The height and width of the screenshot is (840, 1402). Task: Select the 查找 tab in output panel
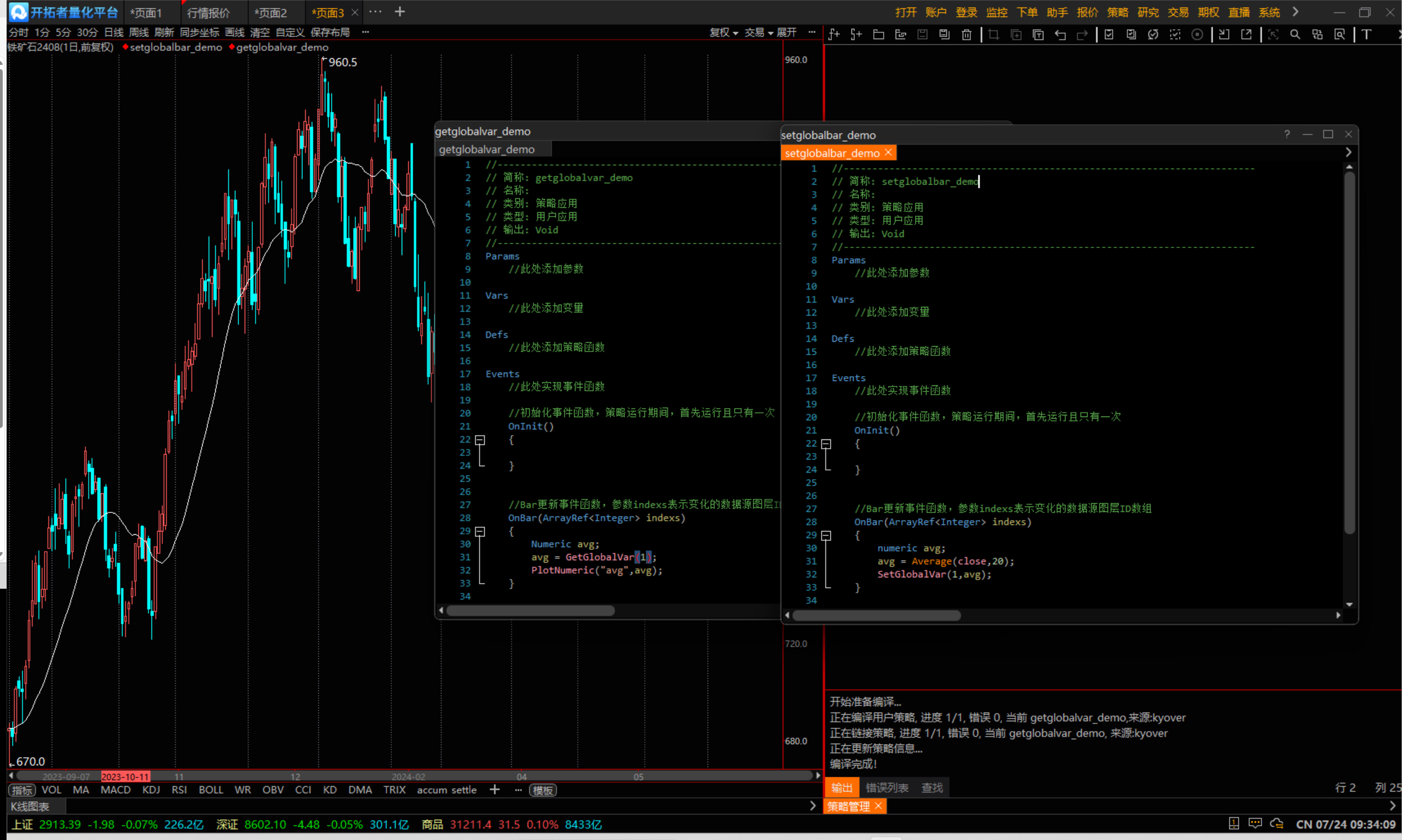point(932,787)
